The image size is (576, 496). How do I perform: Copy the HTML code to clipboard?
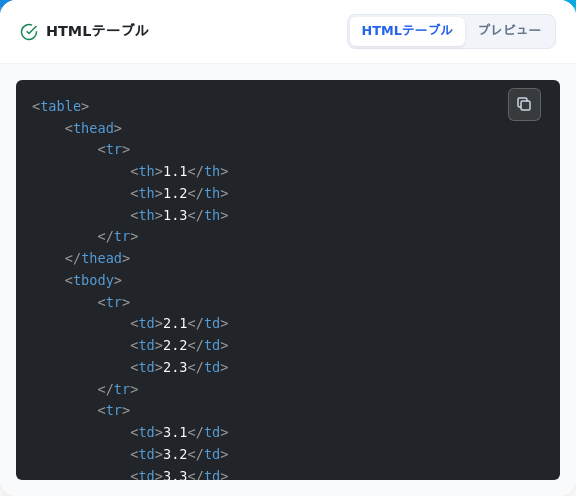click(x=524, y=104)
